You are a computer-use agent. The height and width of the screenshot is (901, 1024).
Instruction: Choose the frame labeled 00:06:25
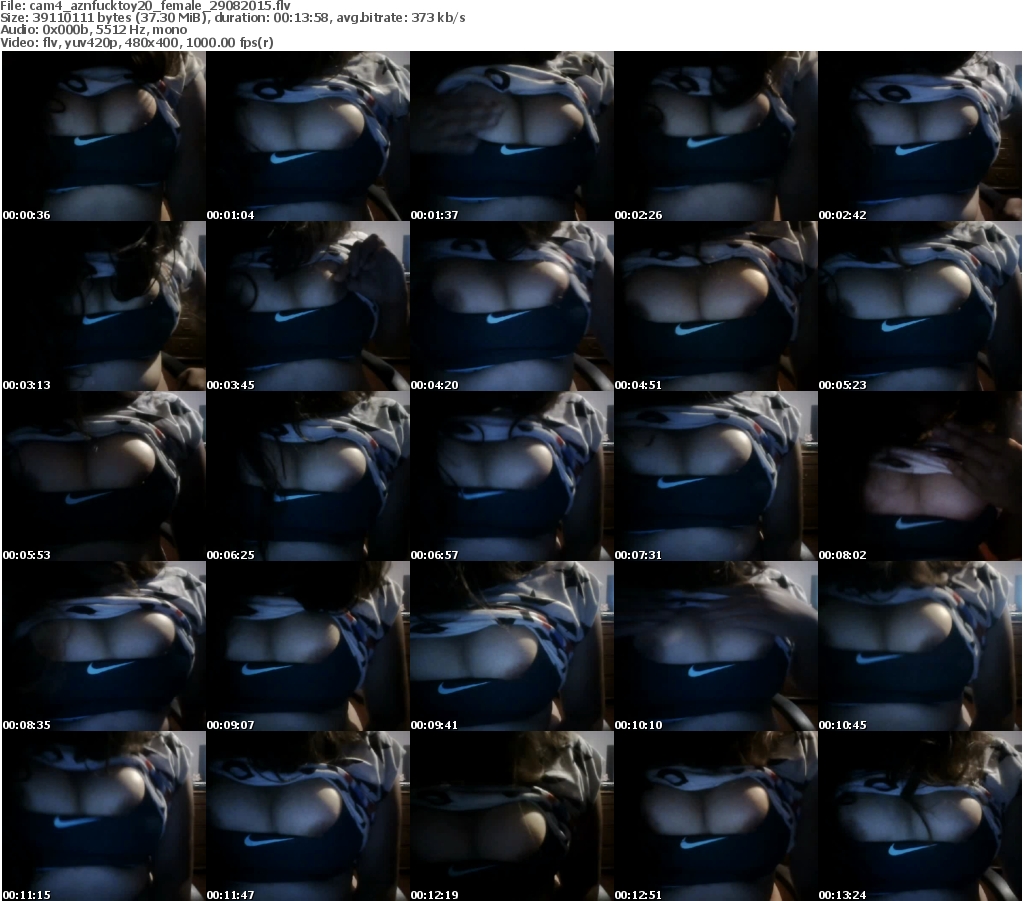308,476
